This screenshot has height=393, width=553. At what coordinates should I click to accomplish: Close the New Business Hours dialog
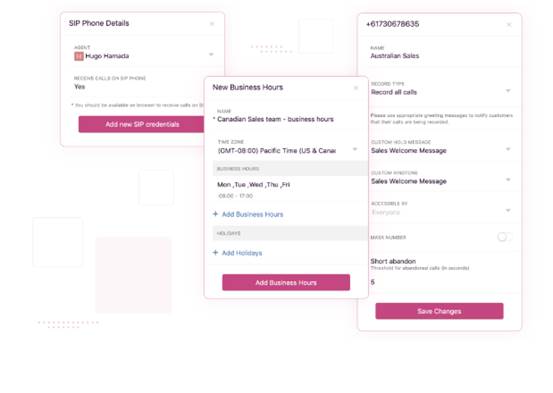click(356, 88)
